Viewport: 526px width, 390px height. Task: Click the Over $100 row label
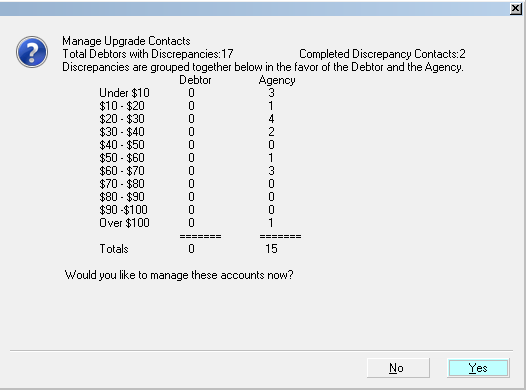coord(124,223)
